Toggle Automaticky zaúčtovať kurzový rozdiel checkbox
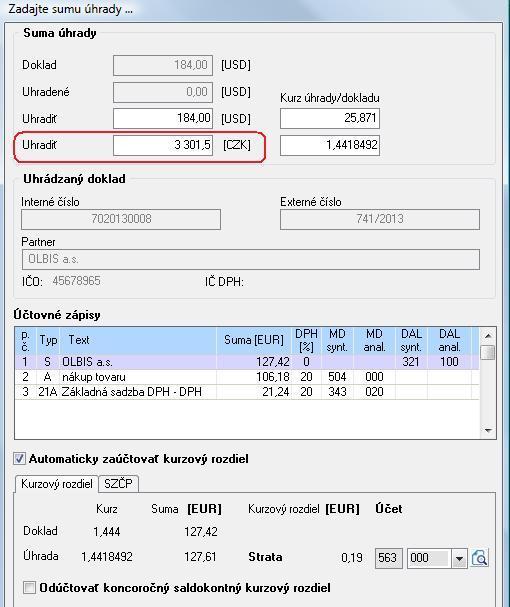This screenshot has height=607, width=510. pyautogui.click(x=19, y=459)
